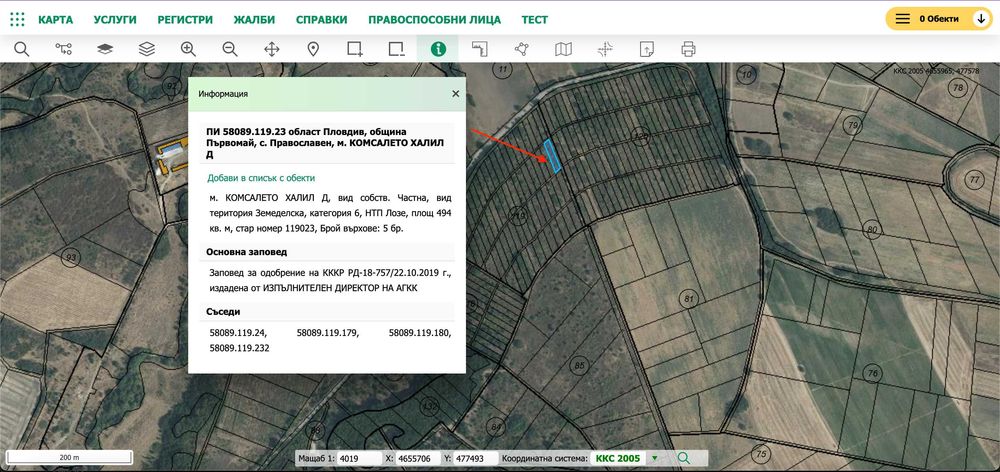Open the ТЕСТ menu
The width and height of the screenshot is (1000, 472).
[534, 20]
